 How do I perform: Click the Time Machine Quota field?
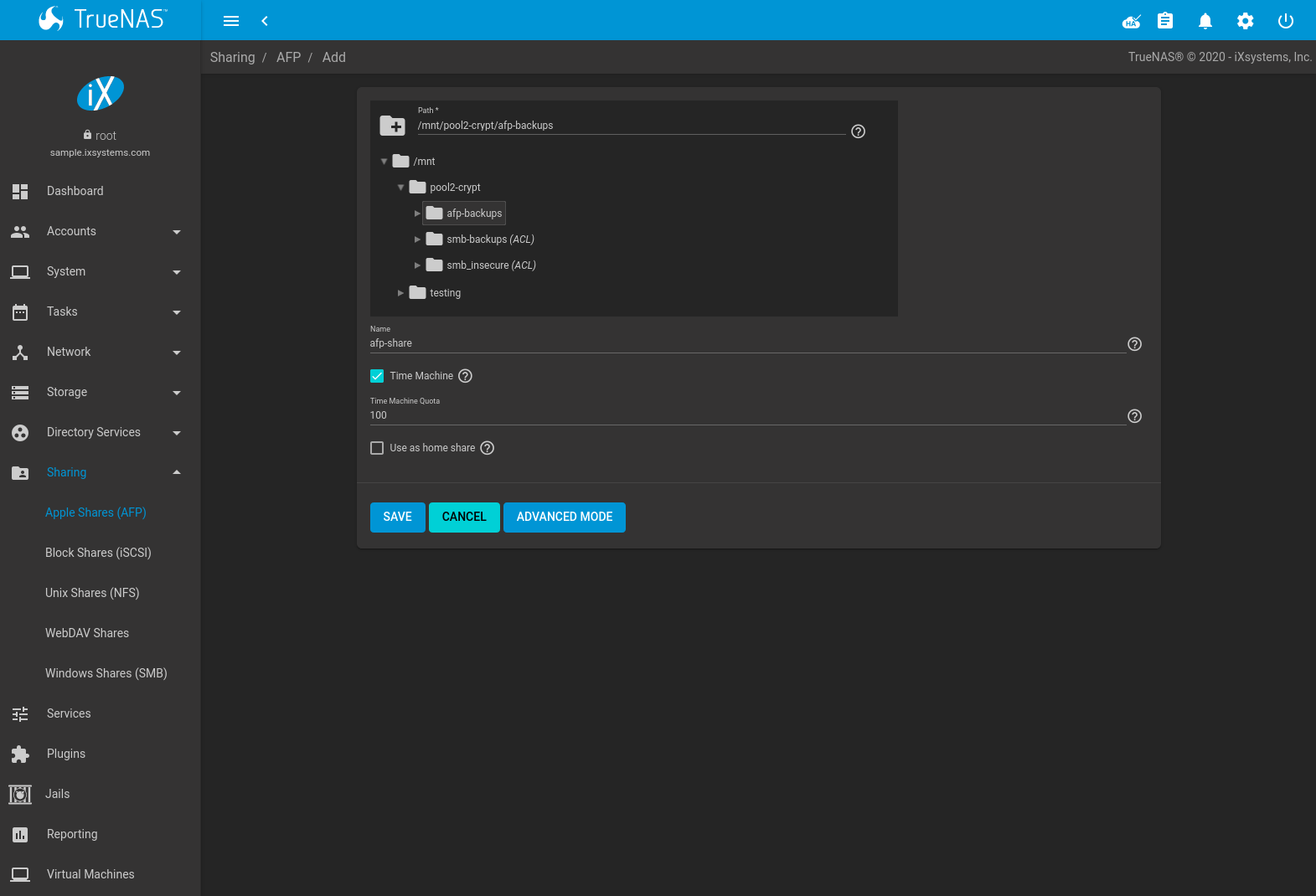coord(747,415)
